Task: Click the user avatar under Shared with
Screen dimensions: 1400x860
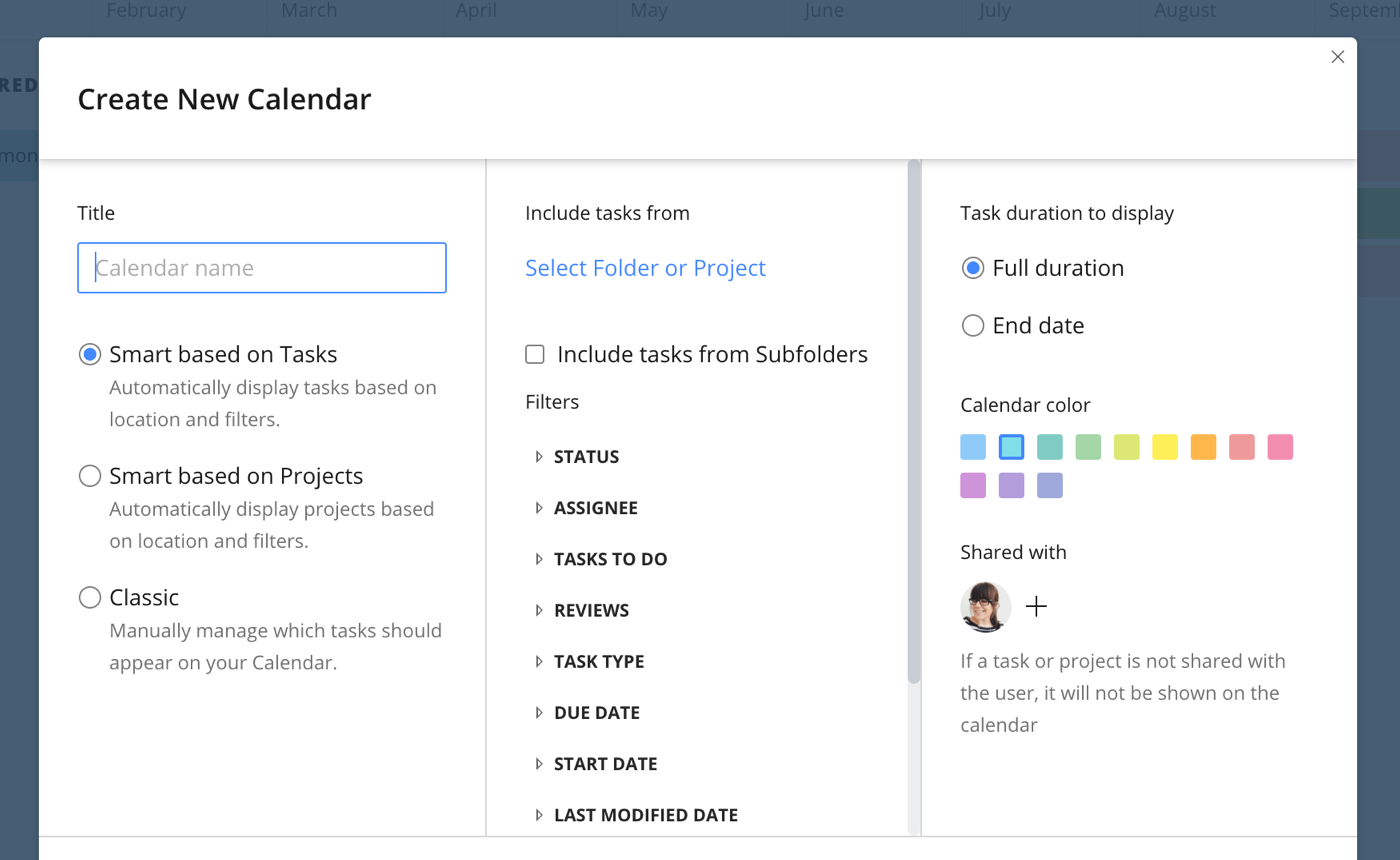Action: tap(985, 607)
